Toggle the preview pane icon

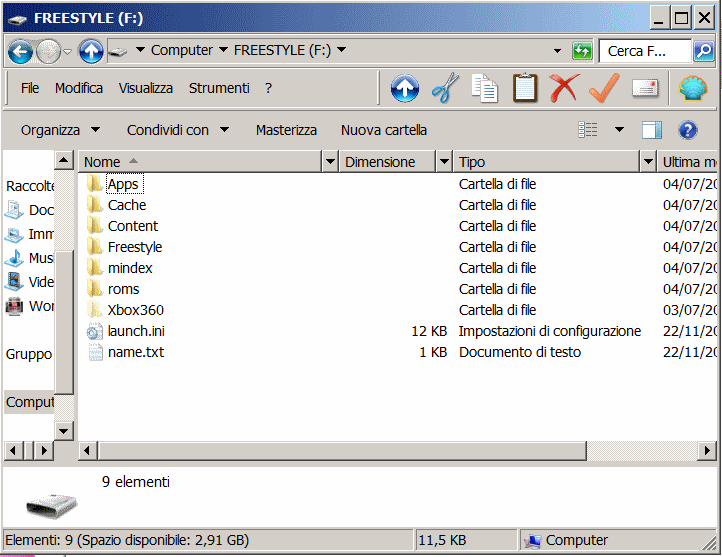[652, 130]
